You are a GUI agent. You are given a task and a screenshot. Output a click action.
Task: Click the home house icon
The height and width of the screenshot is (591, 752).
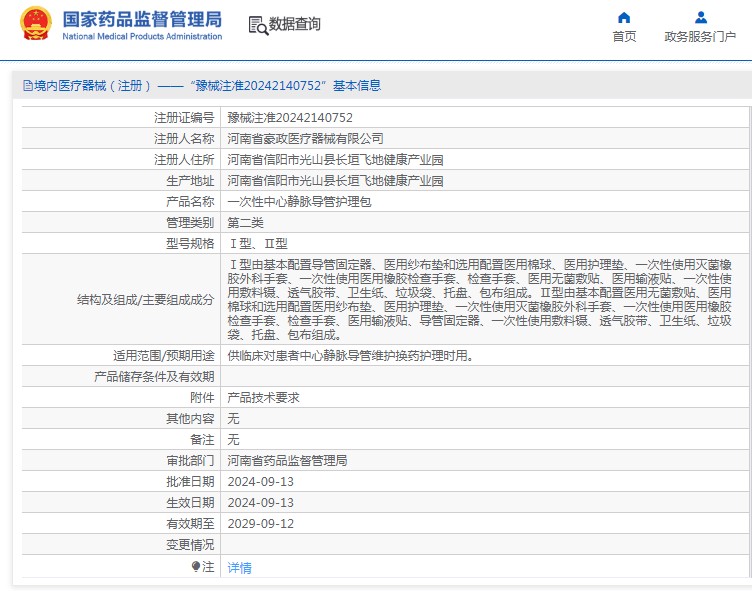pyautogui.click(x=624, y=17)
